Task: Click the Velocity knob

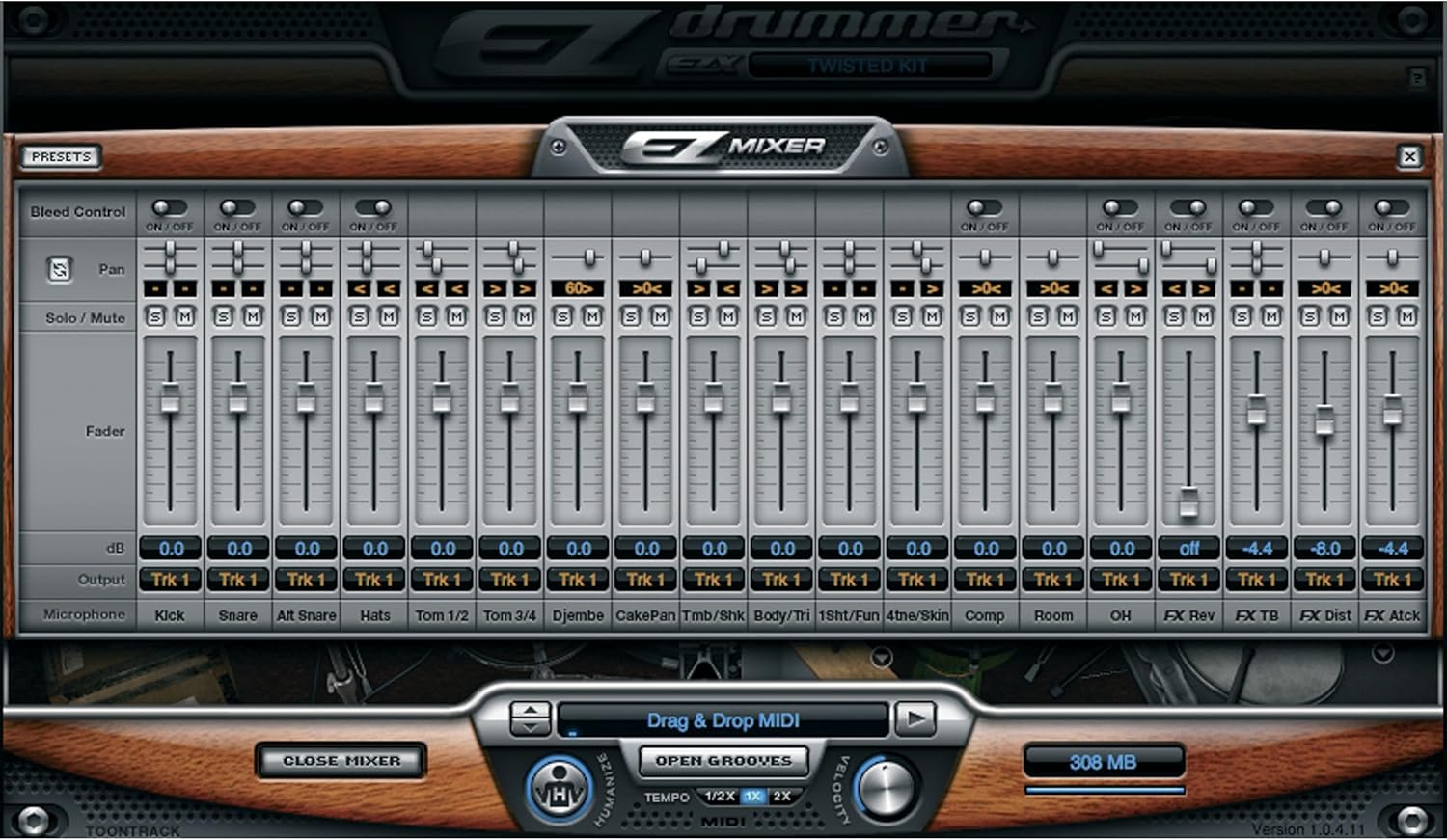Action: click(x=885, y=788)
